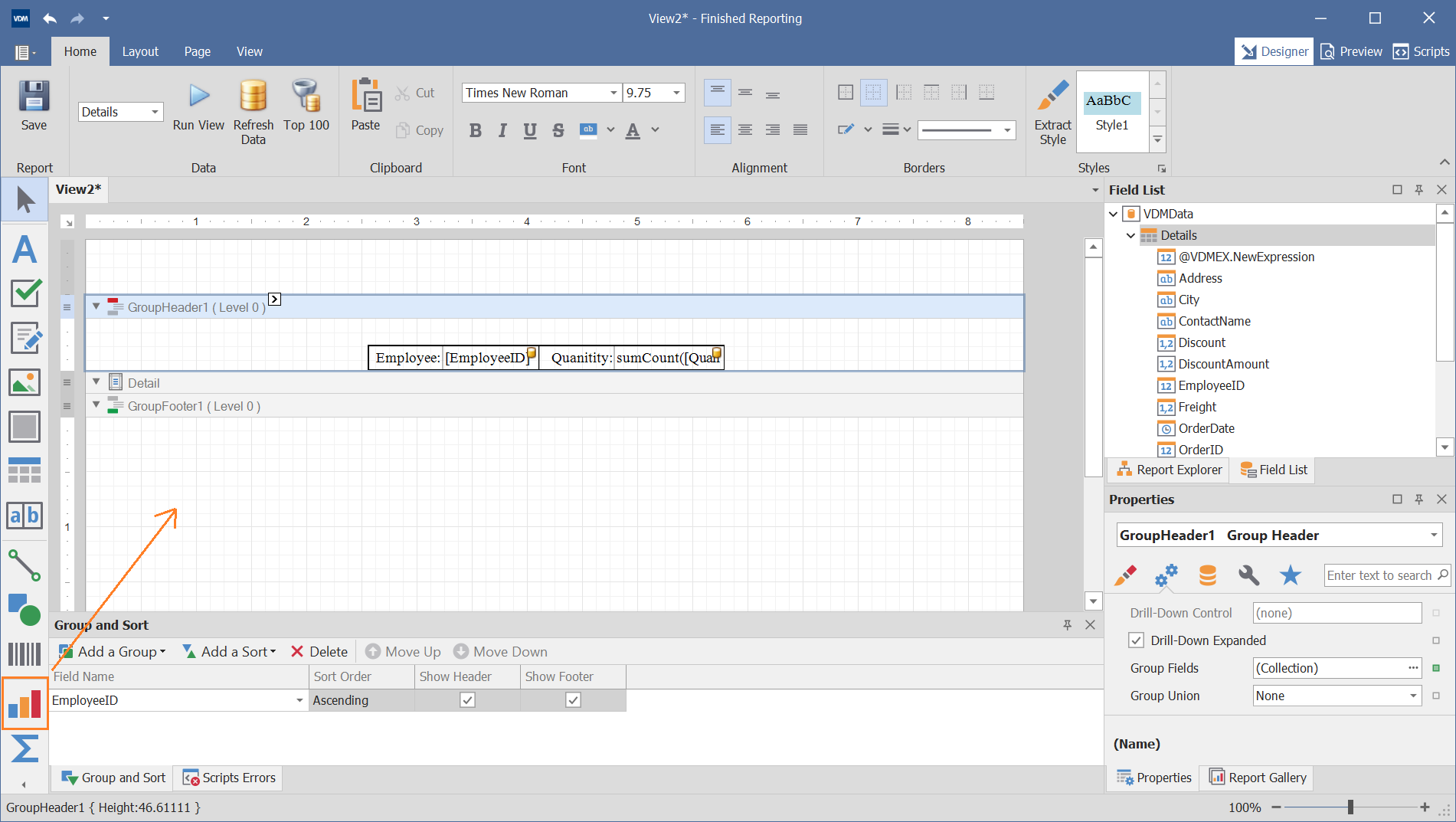Open the Details data source dropdown
This screenshot has width=1456, height=822.
click(x=155, y=112)
